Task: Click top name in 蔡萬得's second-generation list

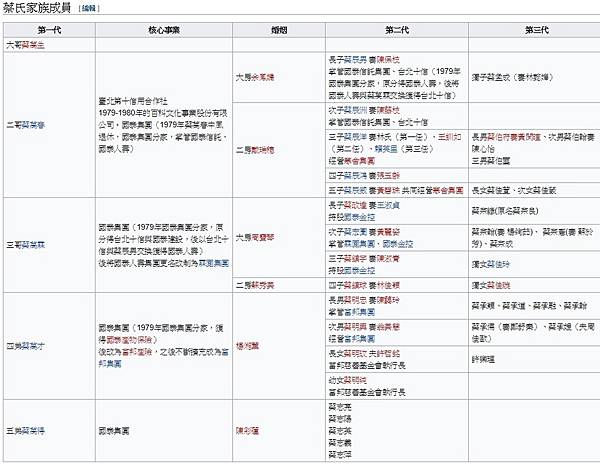Action: tap(340, 407)
